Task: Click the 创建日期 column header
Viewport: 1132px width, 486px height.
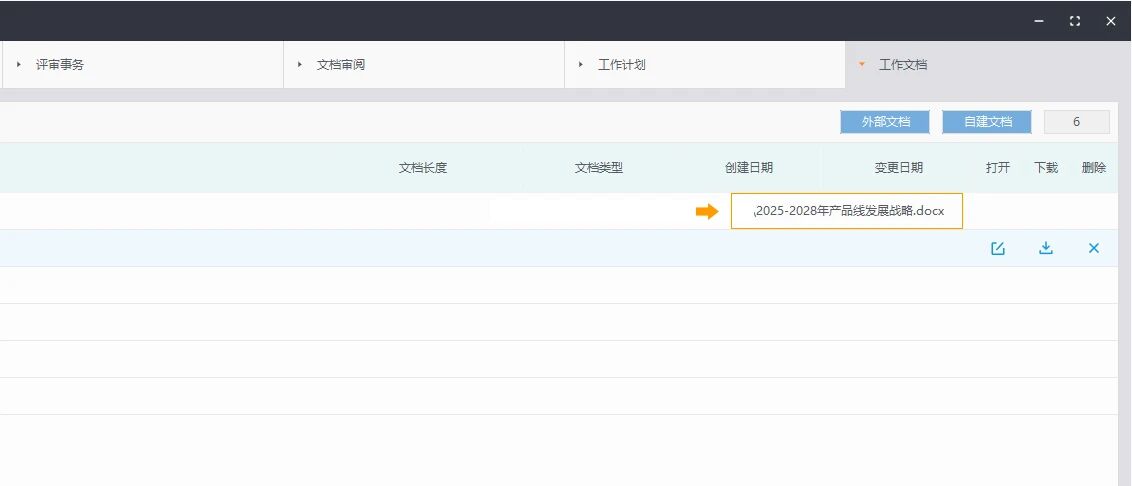Action: [x=749, y=168]
